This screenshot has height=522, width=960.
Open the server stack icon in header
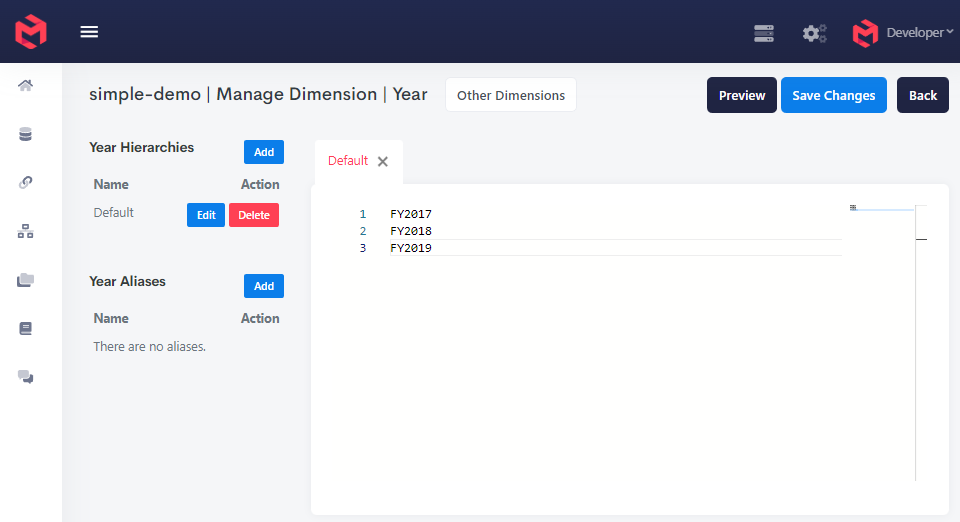click(764, 33)
